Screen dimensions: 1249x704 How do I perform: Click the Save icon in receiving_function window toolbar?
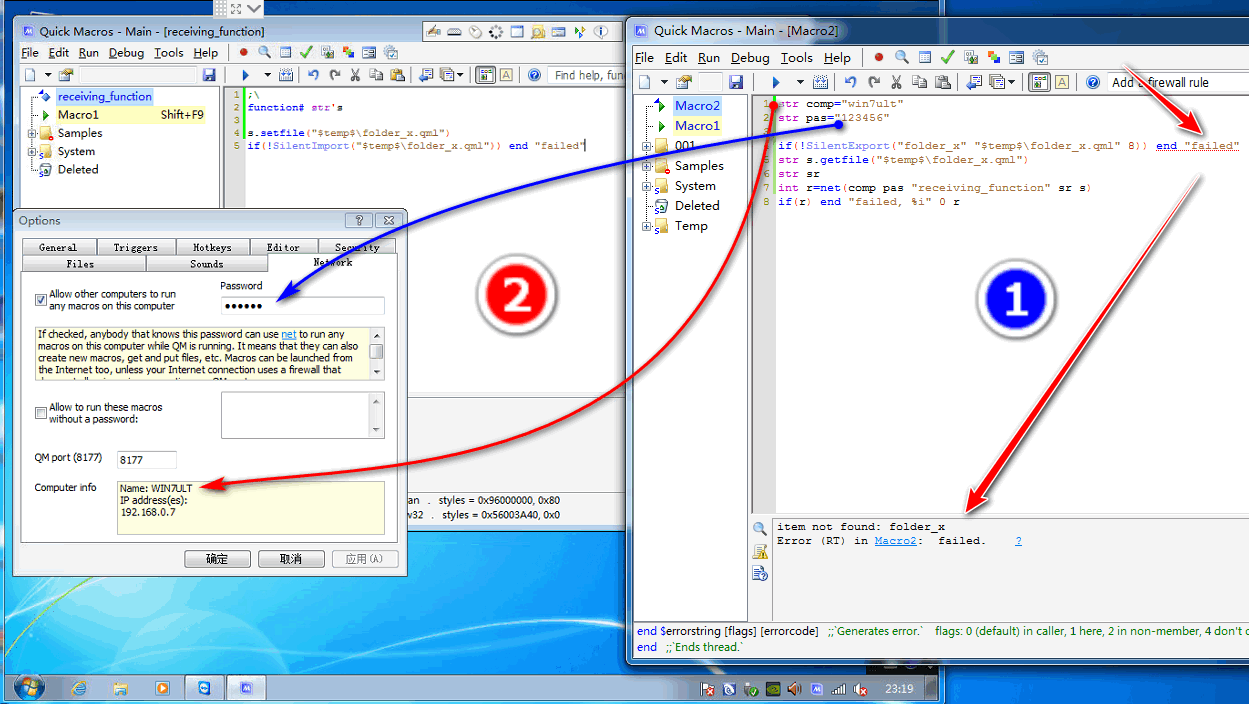[x=209, y=75]
